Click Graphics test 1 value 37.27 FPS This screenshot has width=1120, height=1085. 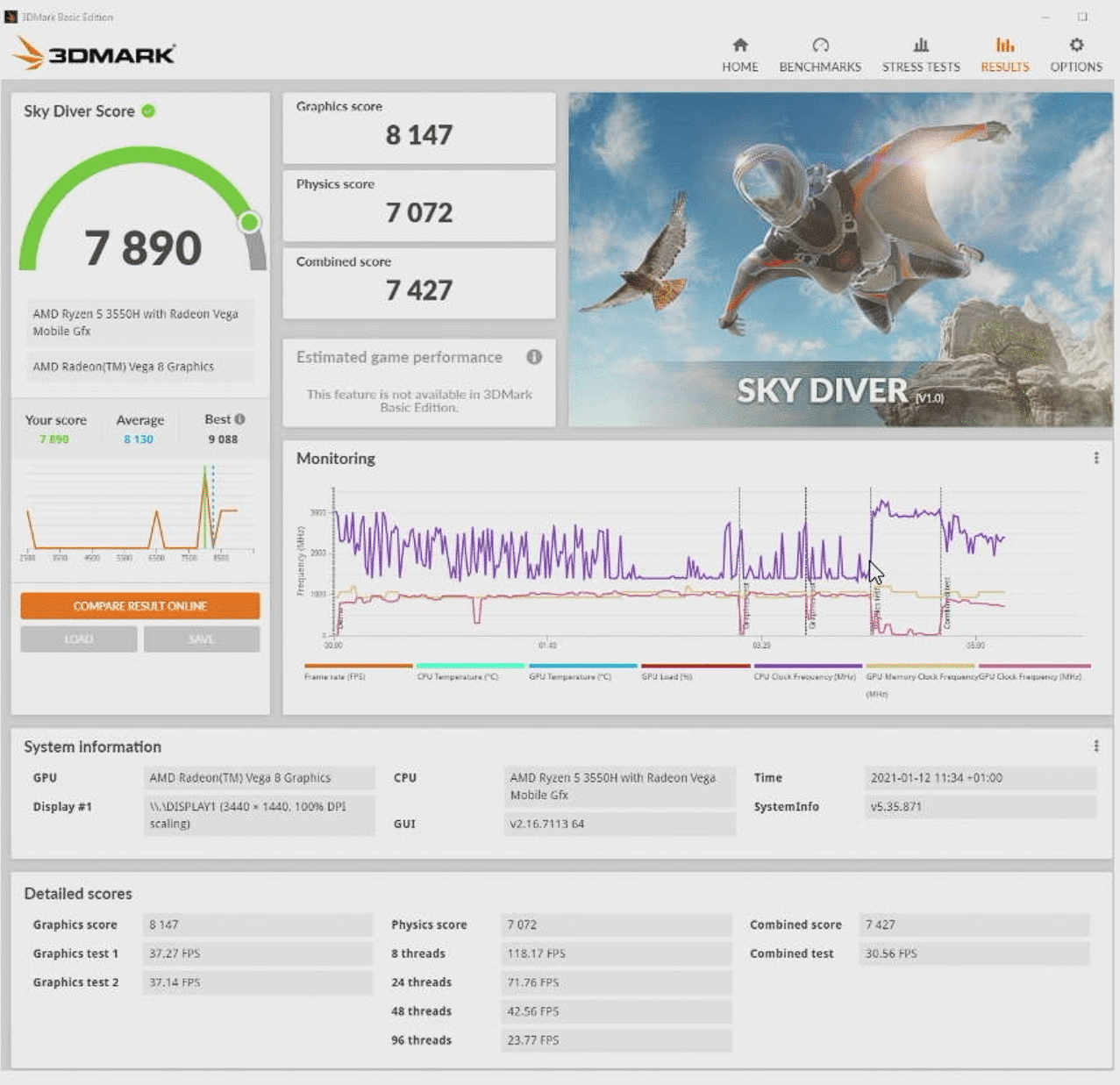[x=258, y=953]
